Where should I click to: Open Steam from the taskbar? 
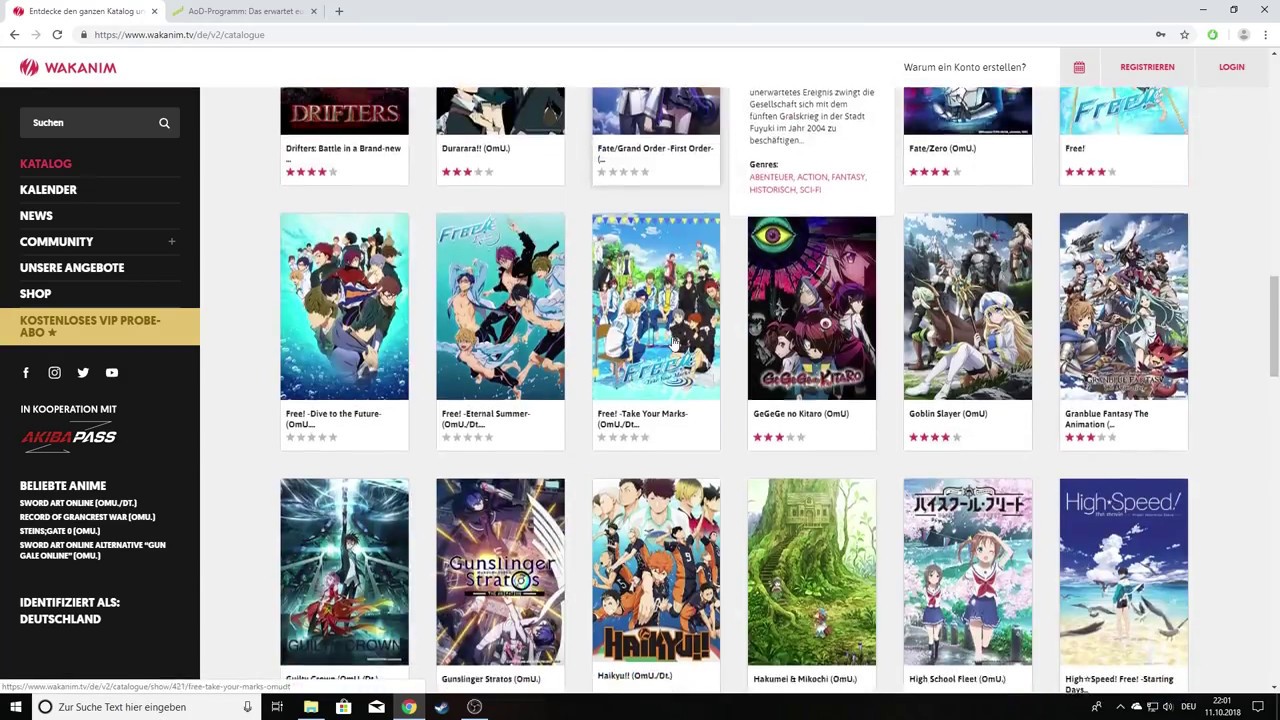click(441, 707)
